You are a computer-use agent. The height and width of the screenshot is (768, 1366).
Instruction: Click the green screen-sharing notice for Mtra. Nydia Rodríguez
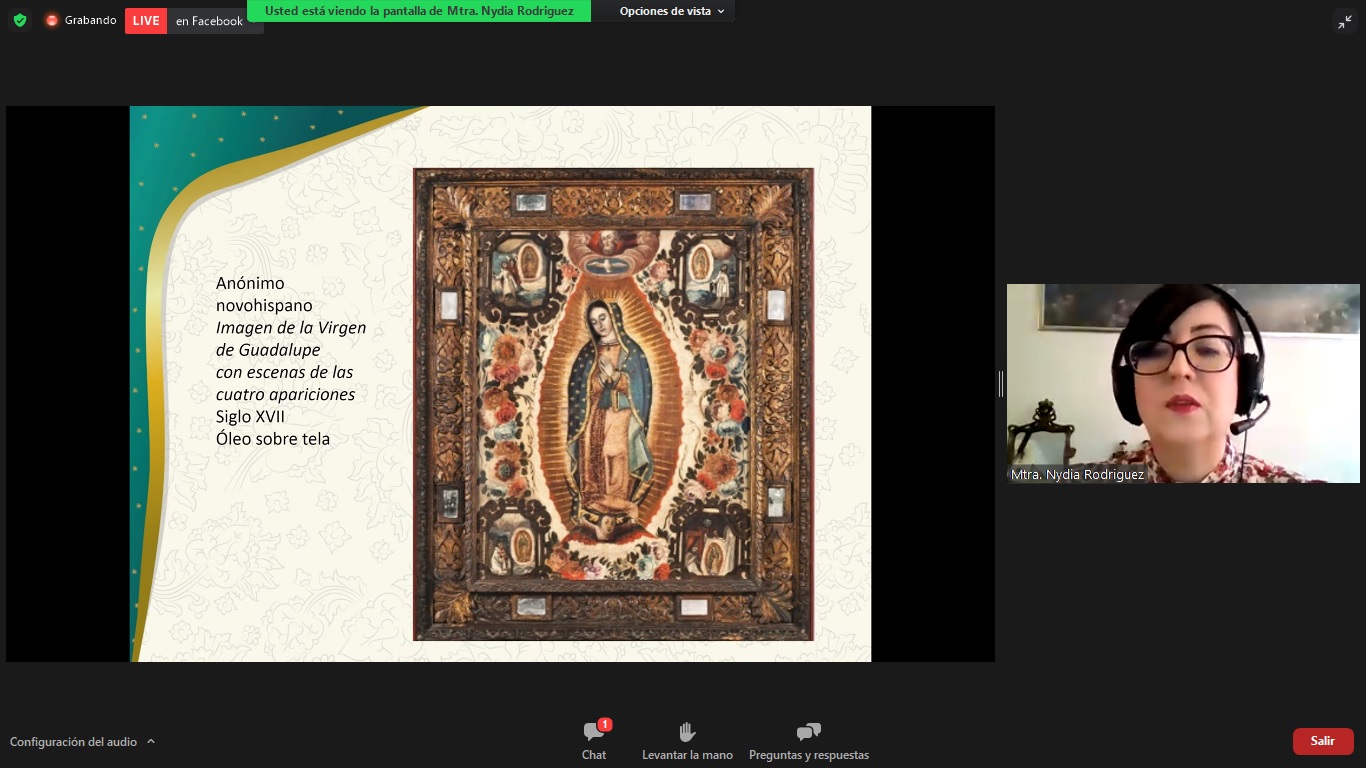coord(419,11)
